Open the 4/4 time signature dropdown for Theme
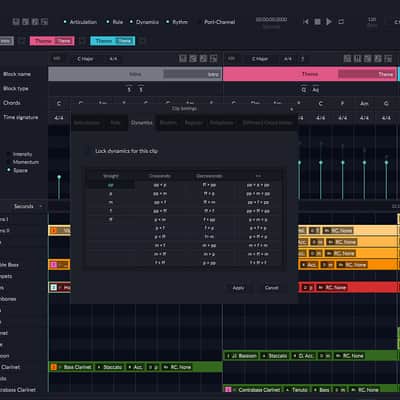400x400 pixels. point(288,59)
